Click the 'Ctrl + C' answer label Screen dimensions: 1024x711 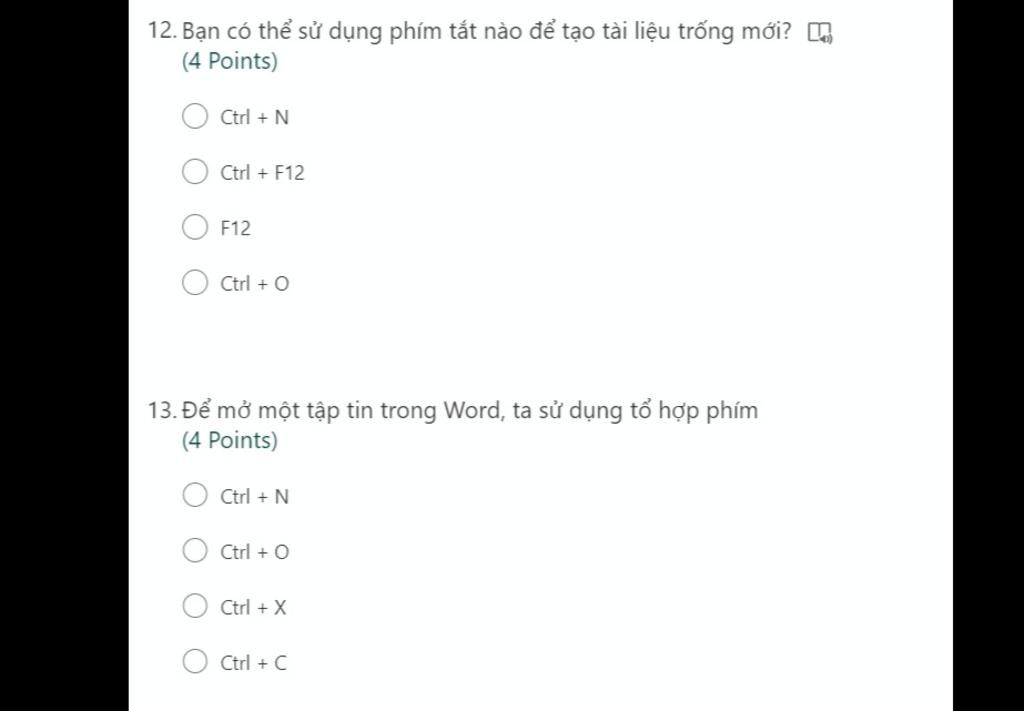[x=253, y=663]
